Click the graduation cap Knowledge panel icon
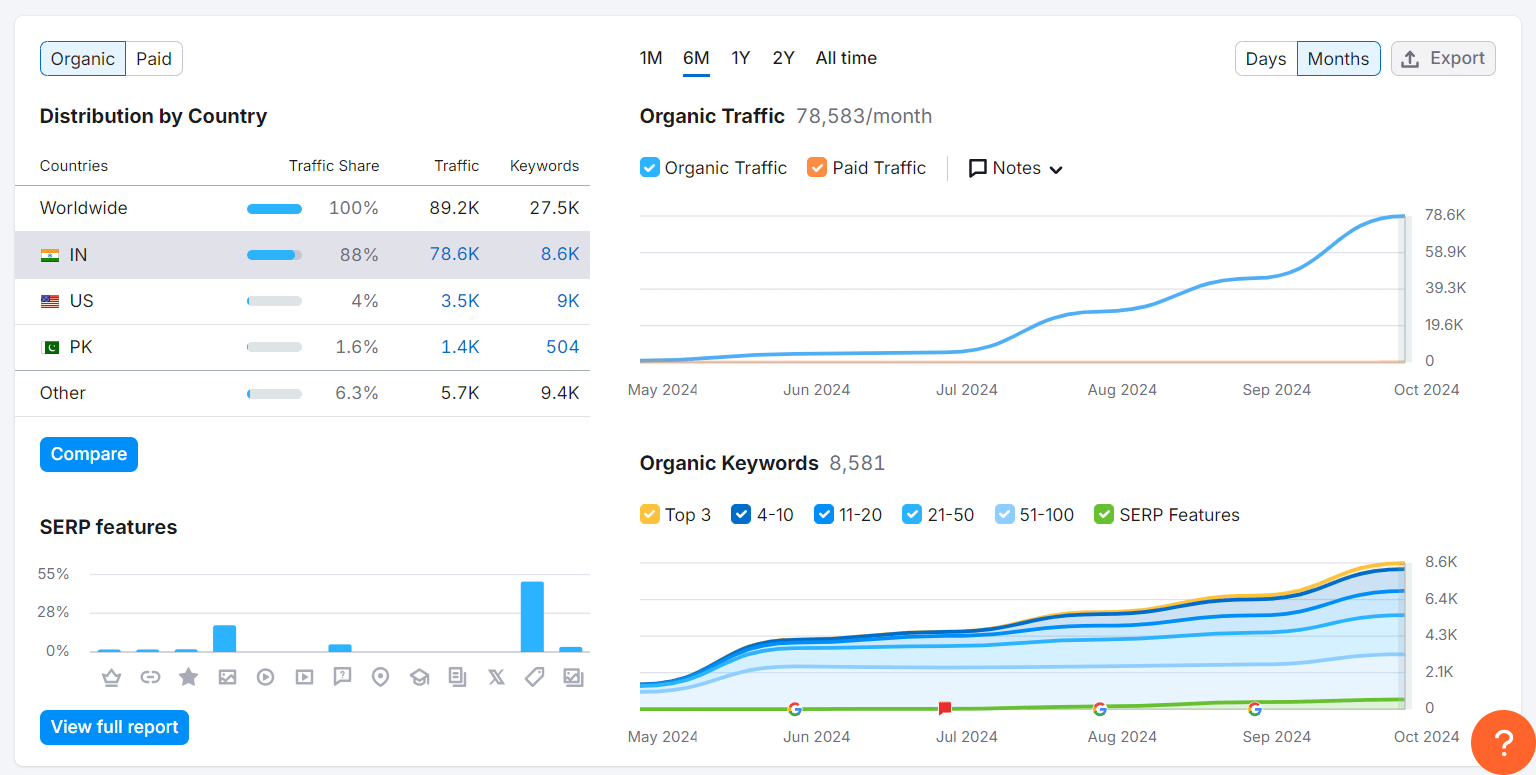This screenshot has height=775, width=1536. coord(419,678)
